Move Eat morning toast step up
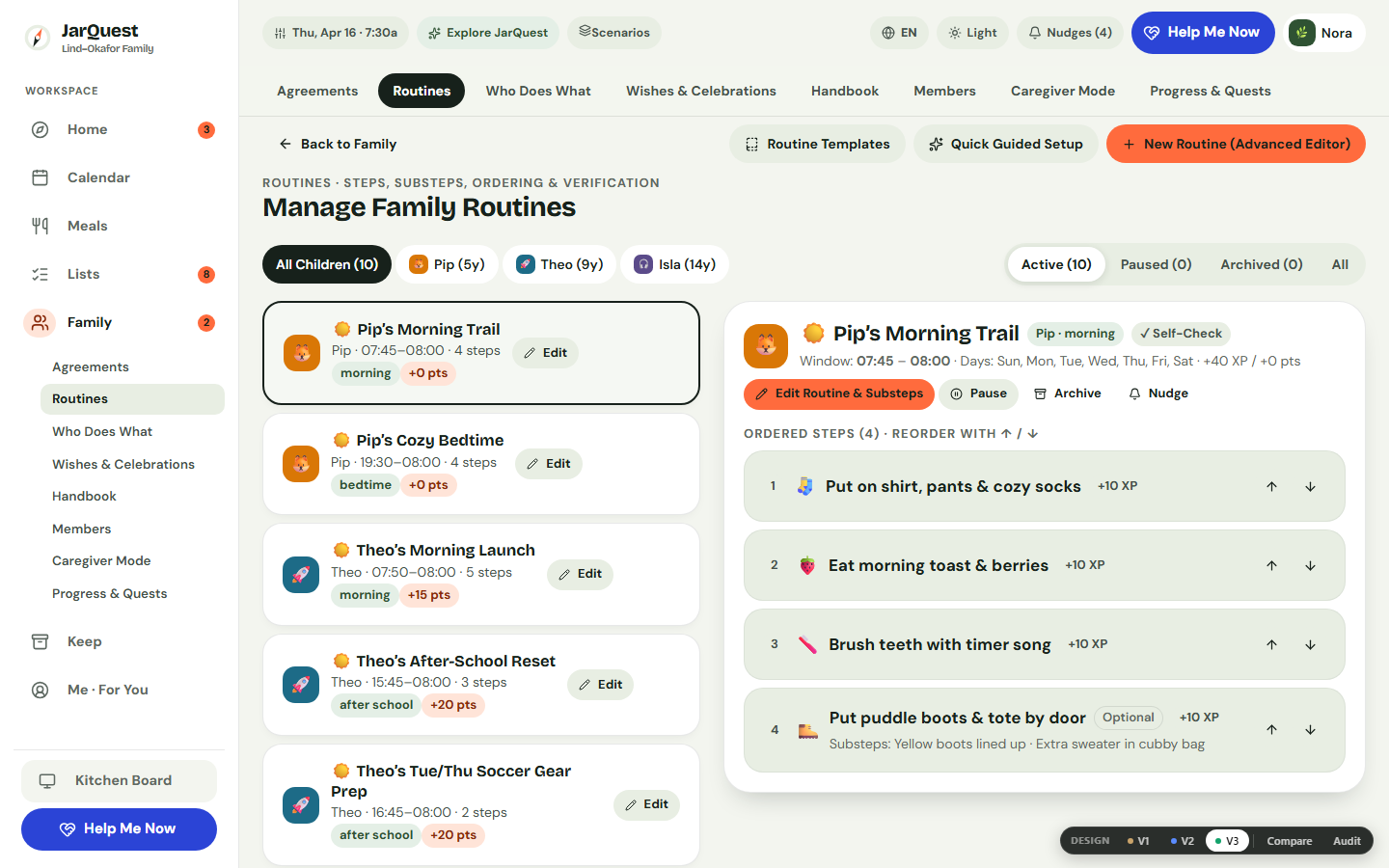Image resolution: width=1389 pixels, height=868 pixels. point(1271,566)
